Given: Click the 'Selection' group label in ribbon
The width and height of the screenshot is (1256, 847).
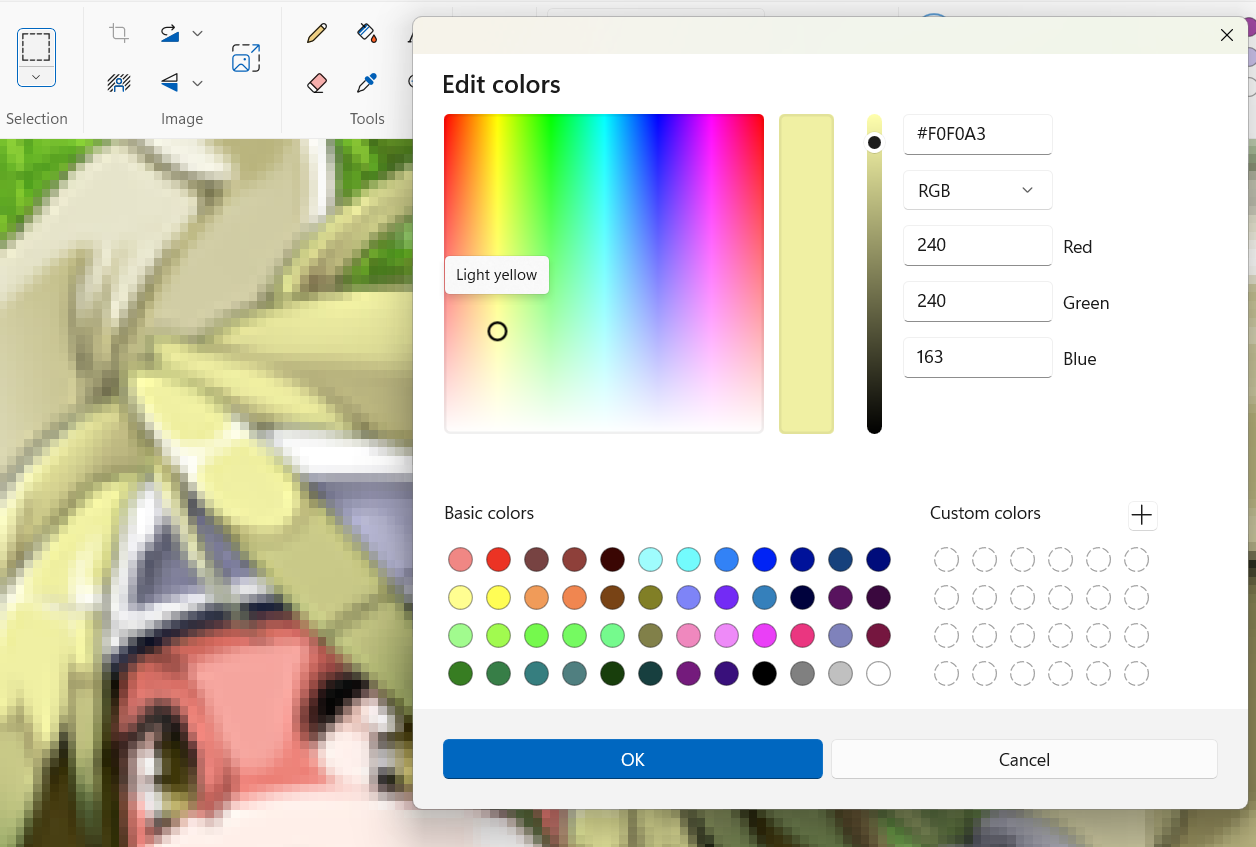Looking at the screenshot, I should (37, 119).
